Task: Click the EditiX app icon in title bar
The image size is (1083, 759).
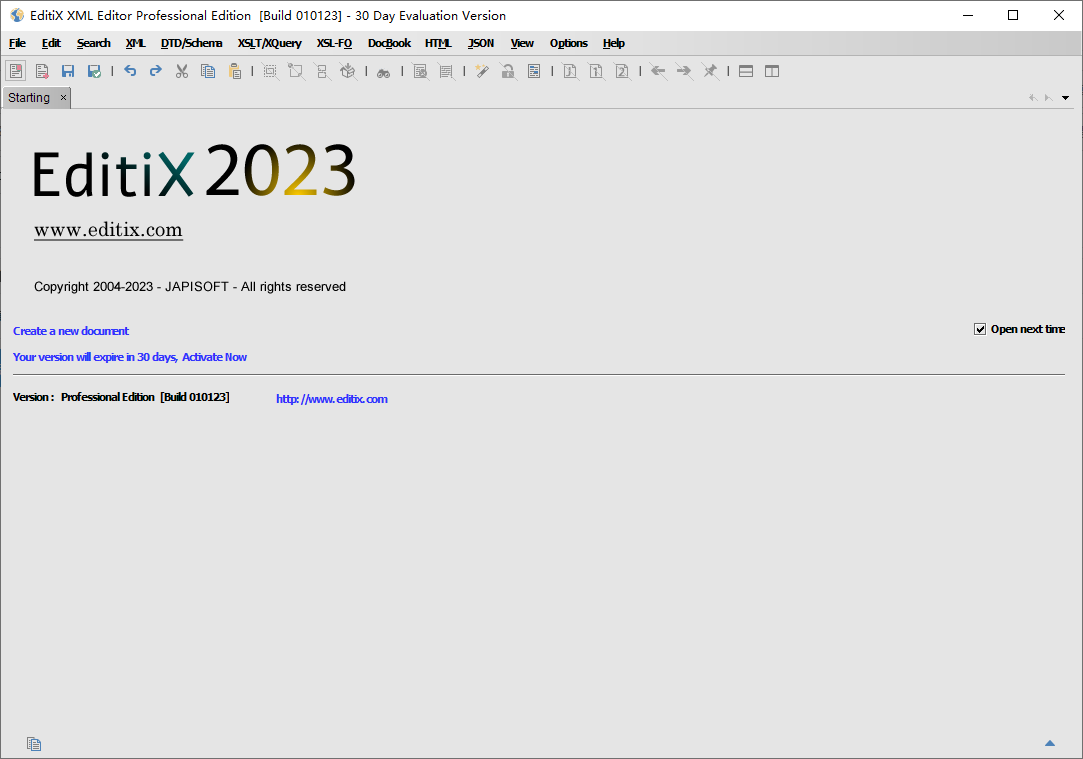Action: (17, 15)
